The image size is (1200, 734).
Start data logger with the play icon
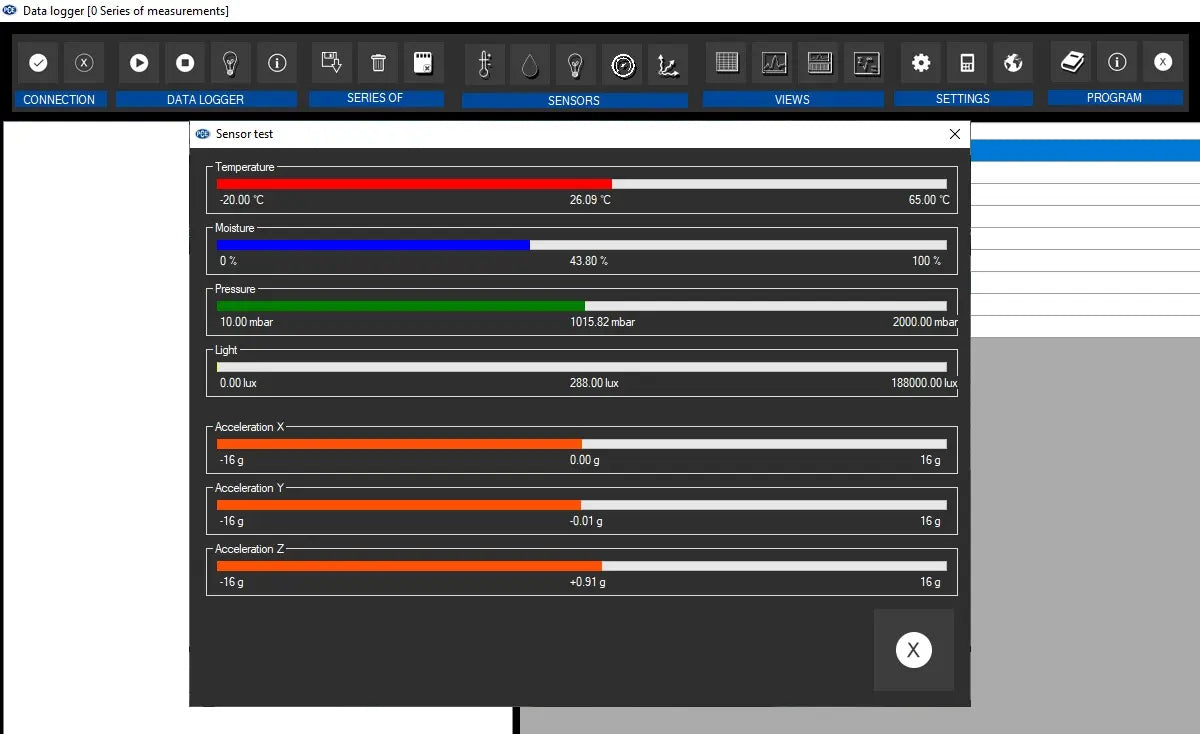click(x=139, y=63)
